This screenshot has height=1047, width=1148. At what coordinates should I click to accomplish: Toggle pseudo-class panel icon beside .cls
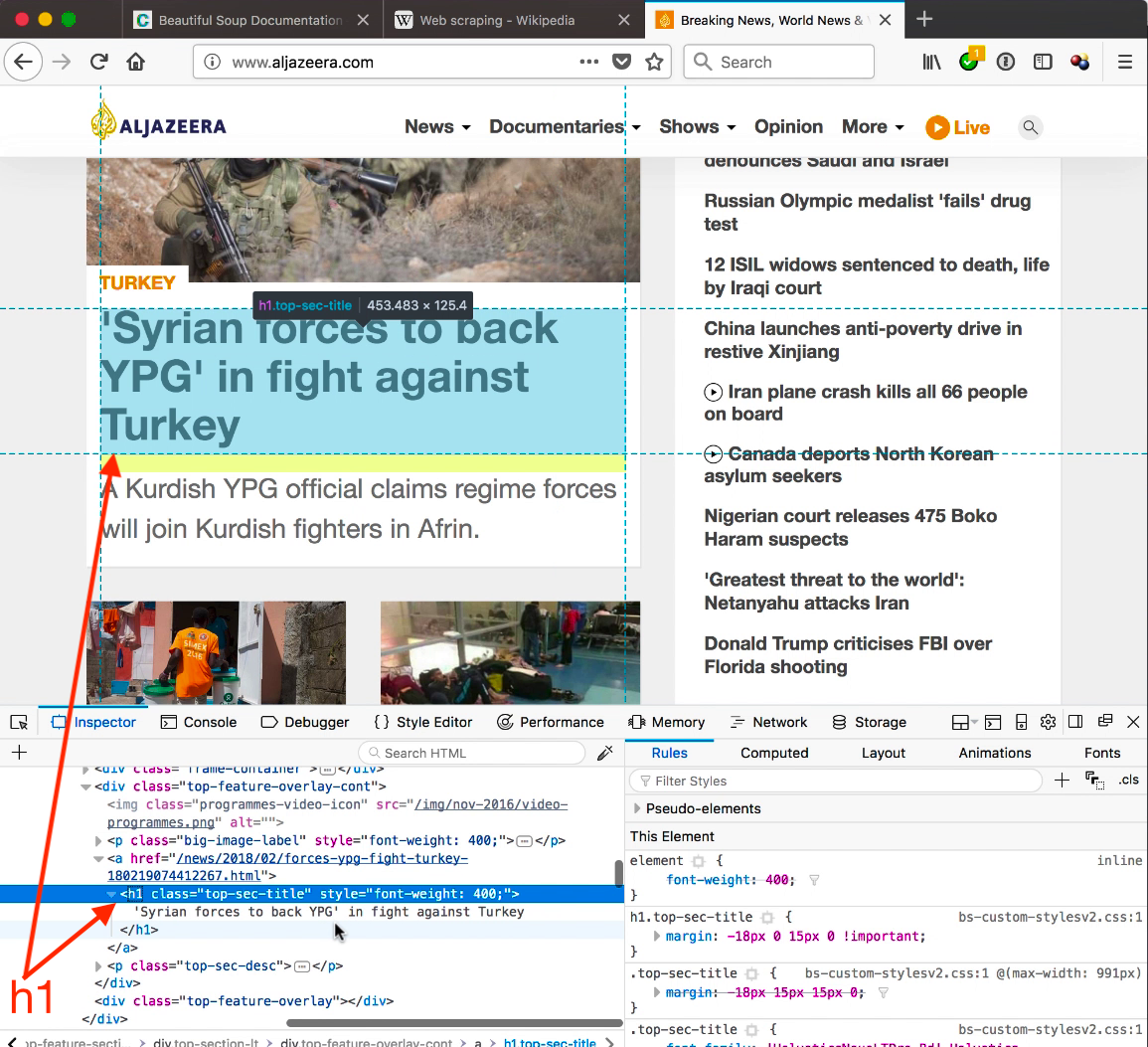1094,781
